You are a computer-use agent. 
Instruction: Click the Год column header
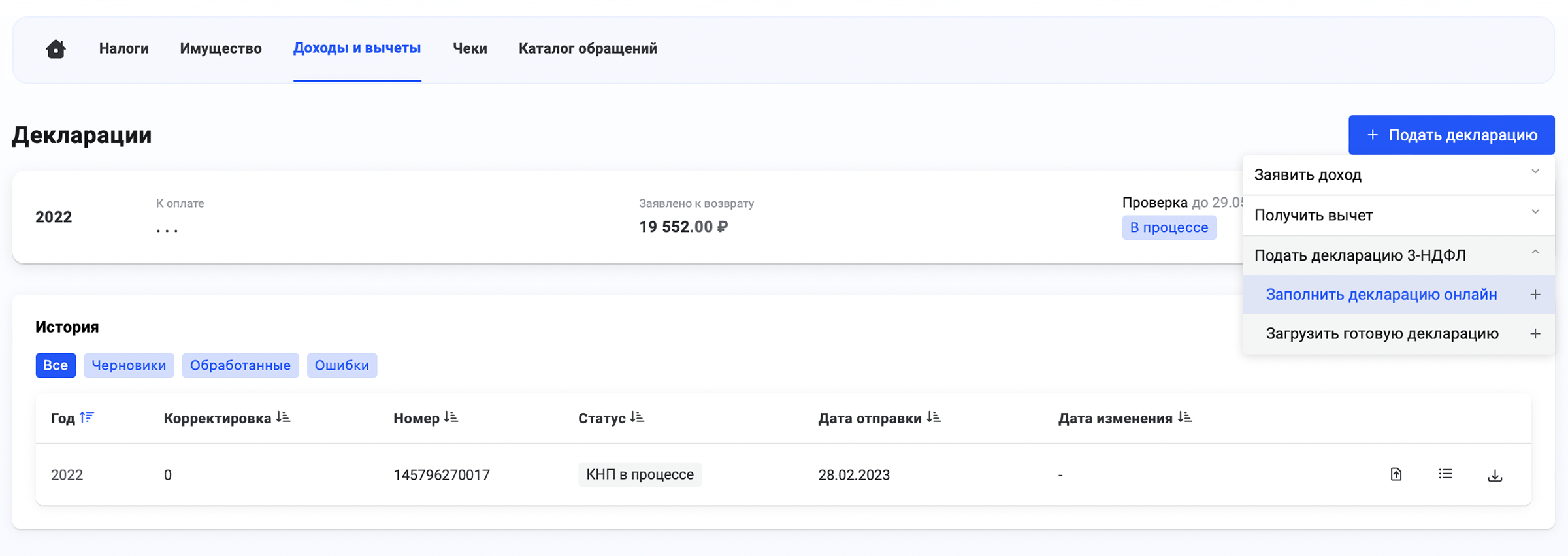[x=63, y=418]
